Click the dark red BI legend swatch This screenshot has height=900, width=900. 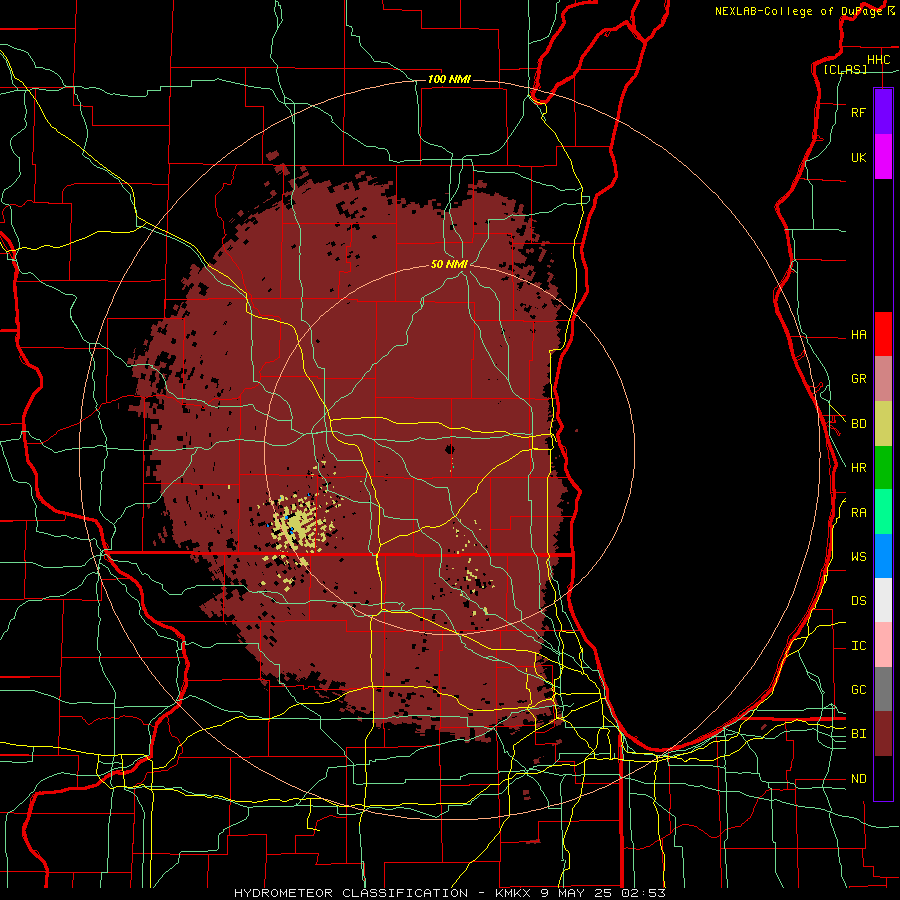(883, 734)
